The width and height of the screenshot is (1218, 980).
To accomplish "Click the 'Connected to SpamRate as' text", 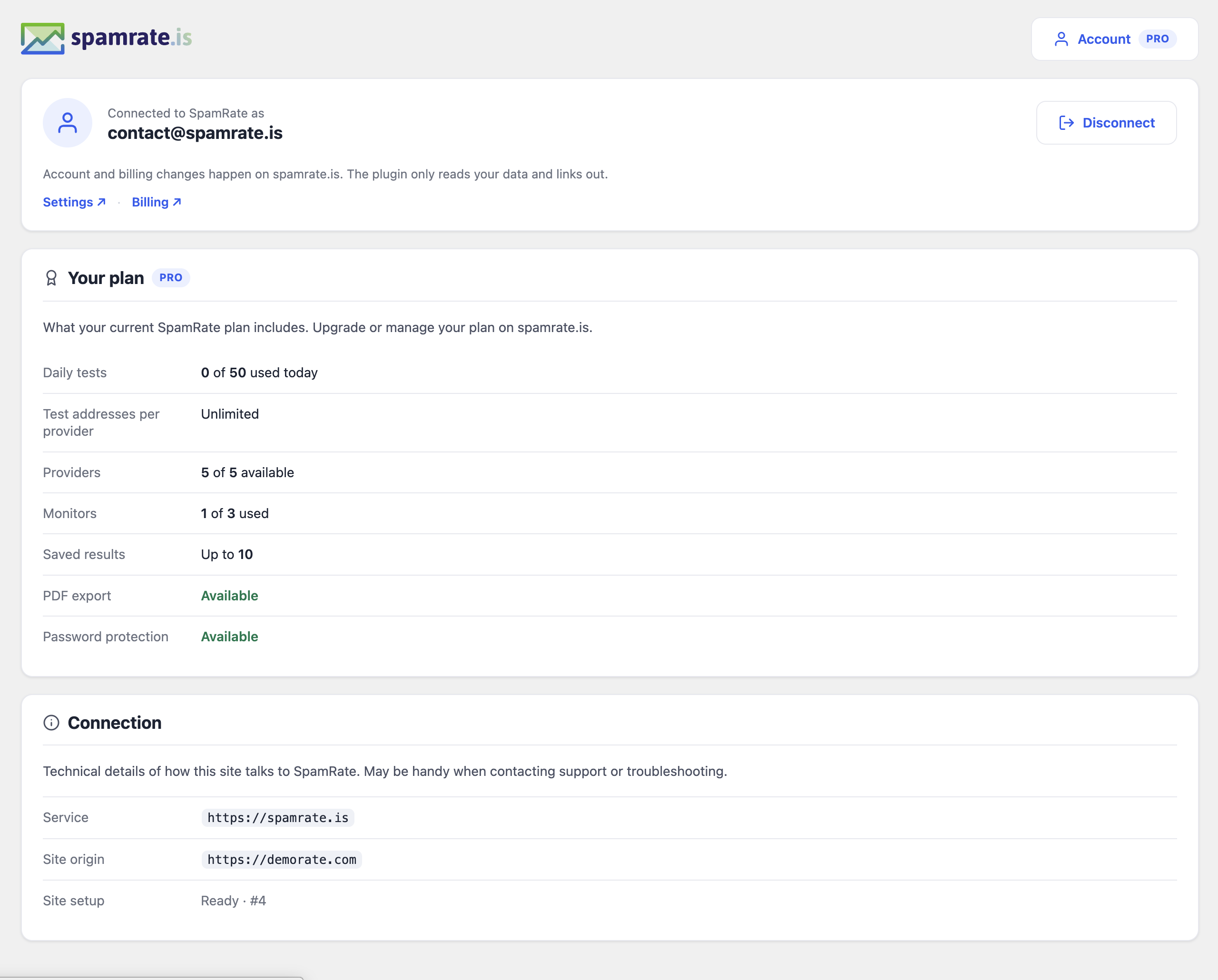I will coord(186,113).
